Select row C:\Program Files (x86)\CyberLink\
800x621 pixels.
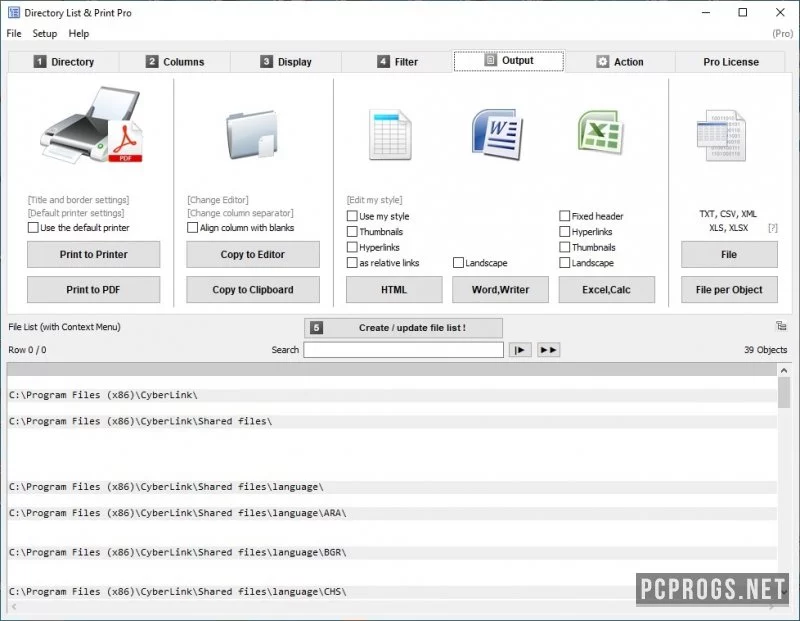coord(392,395)
